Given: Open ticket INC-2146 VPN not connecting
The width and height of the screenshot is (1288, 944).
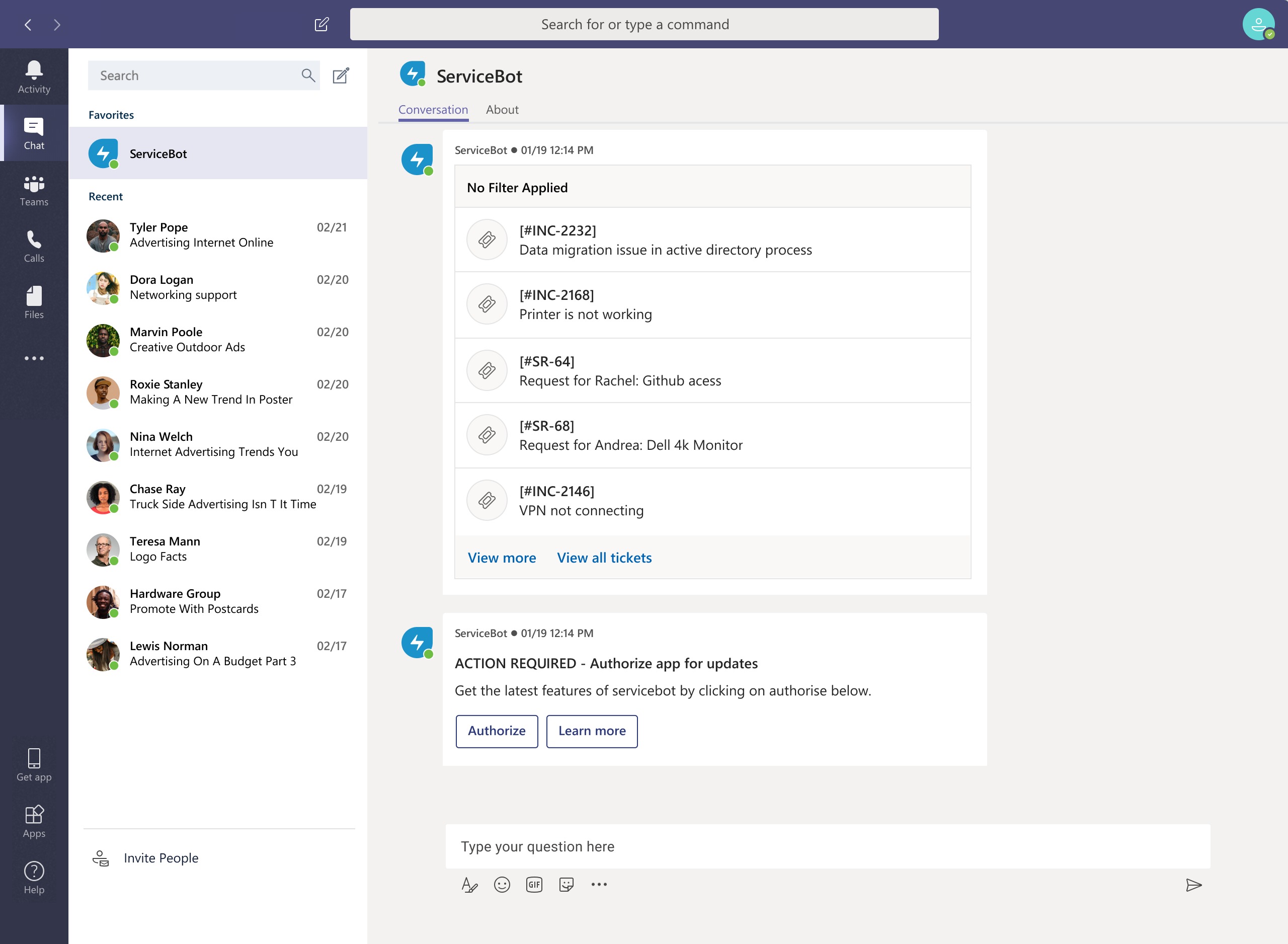Looking at the screenshot, I should click(712, 501).
